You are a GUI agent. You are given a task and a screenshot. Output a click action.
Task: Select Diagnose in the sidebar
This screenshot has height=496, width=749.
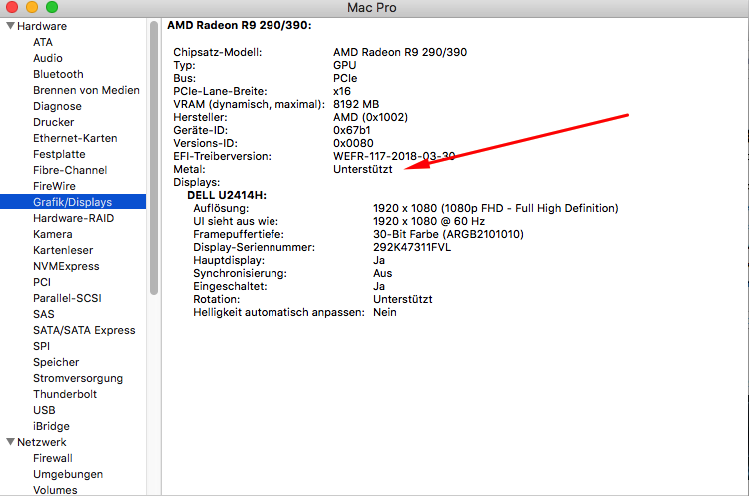point(57,106)
